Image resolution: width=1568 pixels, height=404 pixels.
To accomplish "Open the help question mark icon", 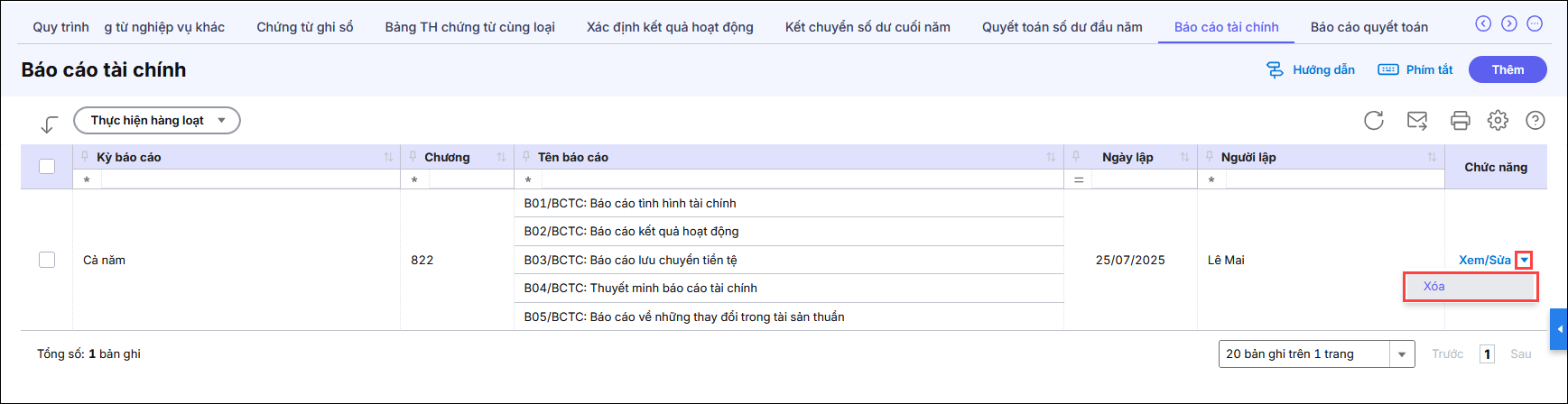I will pyautogui.click(x=1535, y=121).
